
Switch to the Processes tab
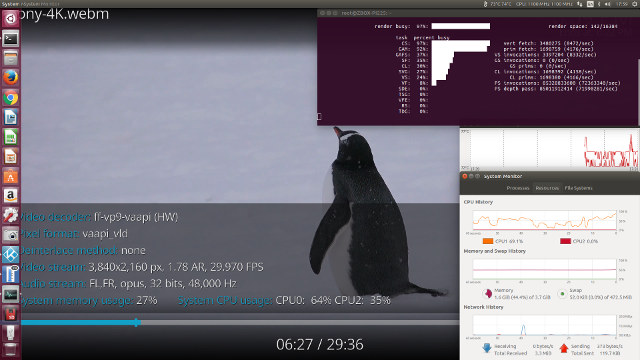tap(518, 188)
